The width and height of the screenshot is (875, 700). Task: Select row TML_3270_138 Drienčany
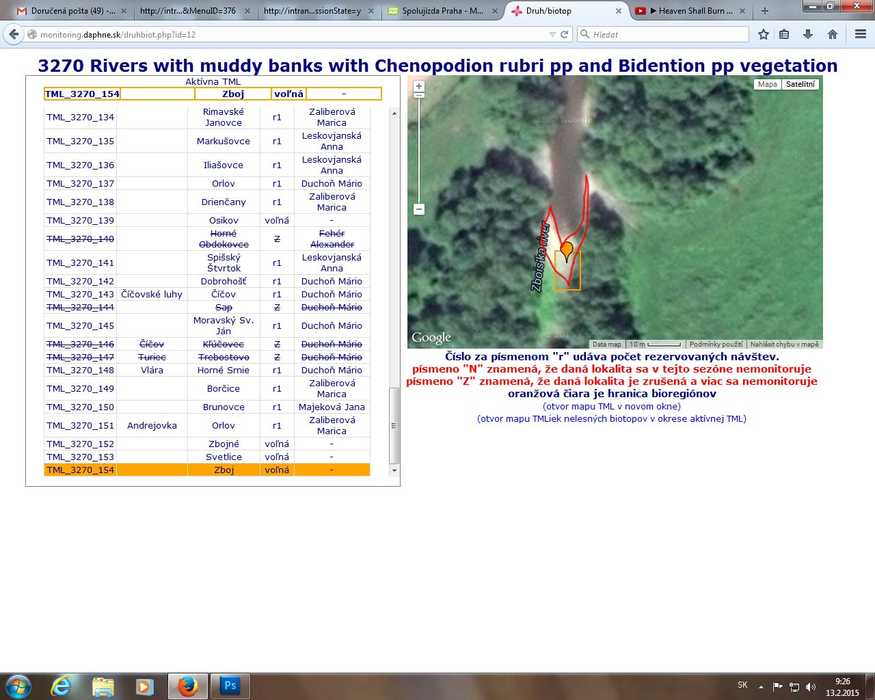pyautogui.click(x=206, y=202)
